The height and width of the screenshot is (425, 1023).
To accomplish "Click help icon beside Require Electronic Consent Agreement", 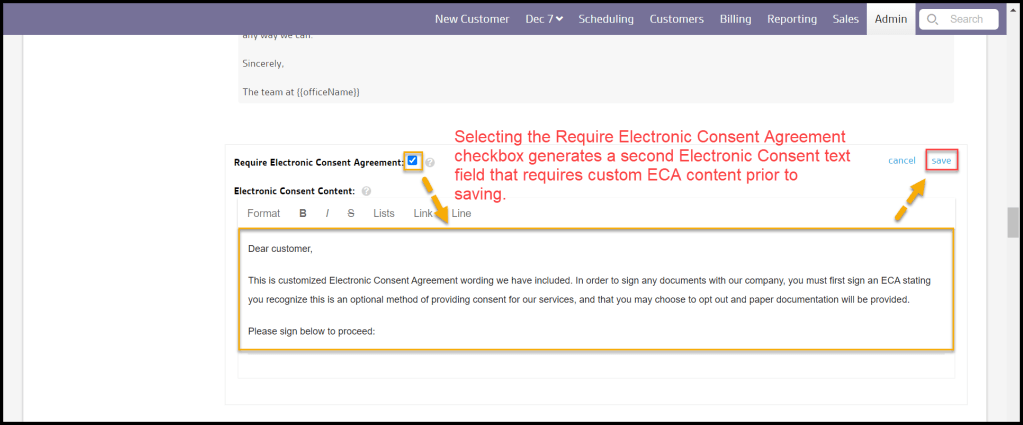I will 430,162.
